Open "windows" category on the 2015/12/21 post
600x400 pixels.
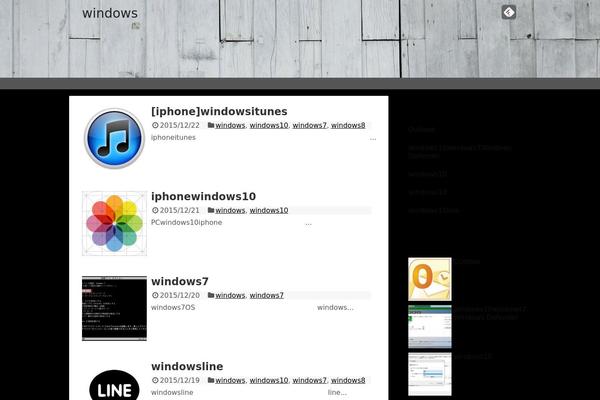(x=230, y=210)
